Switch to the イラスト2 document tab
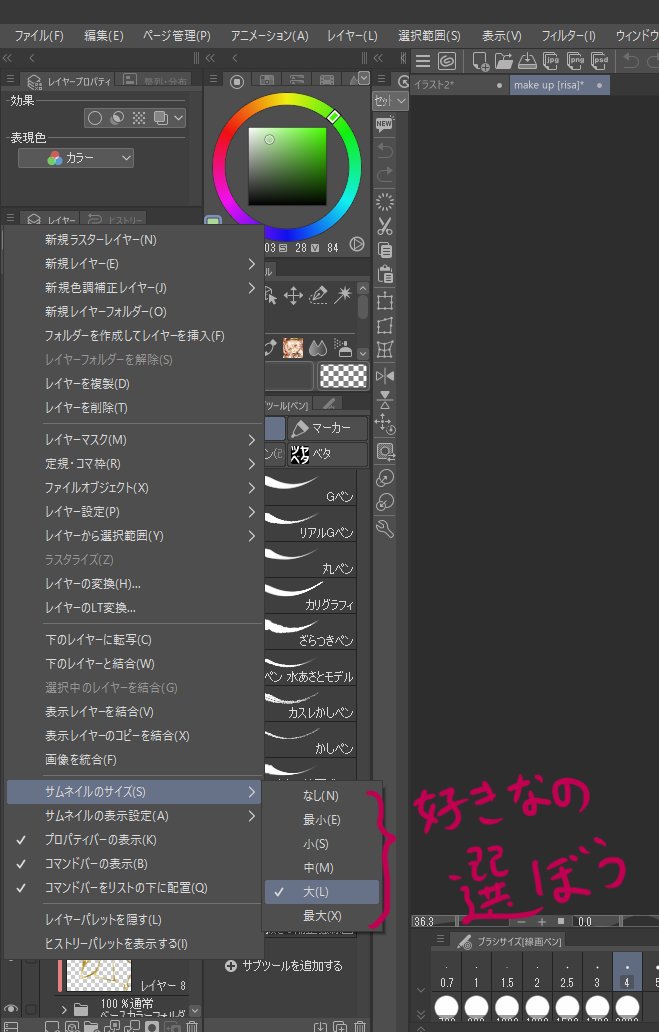 [460, 85]
